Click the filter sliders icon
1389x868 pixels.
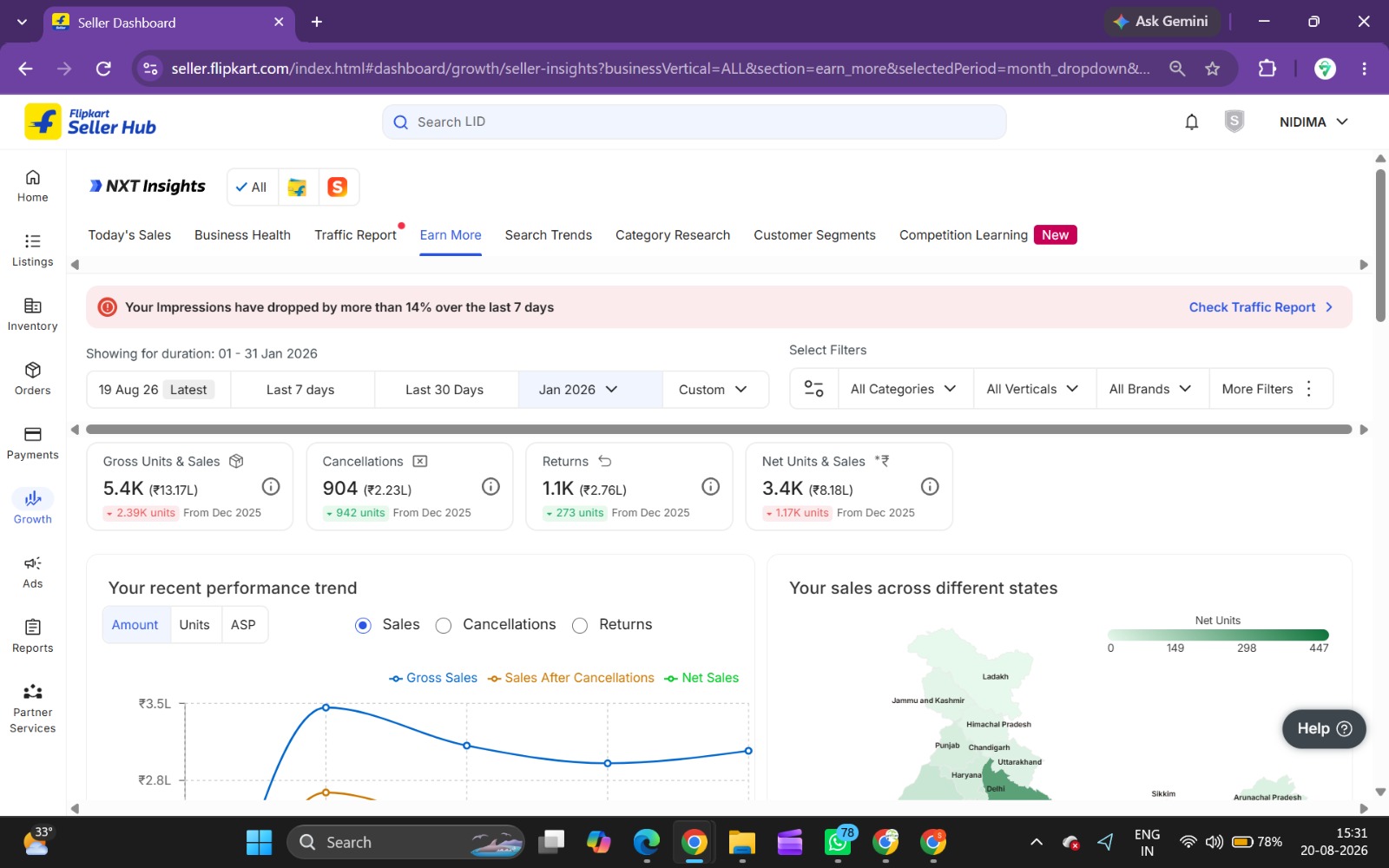[x=813, y=389]
